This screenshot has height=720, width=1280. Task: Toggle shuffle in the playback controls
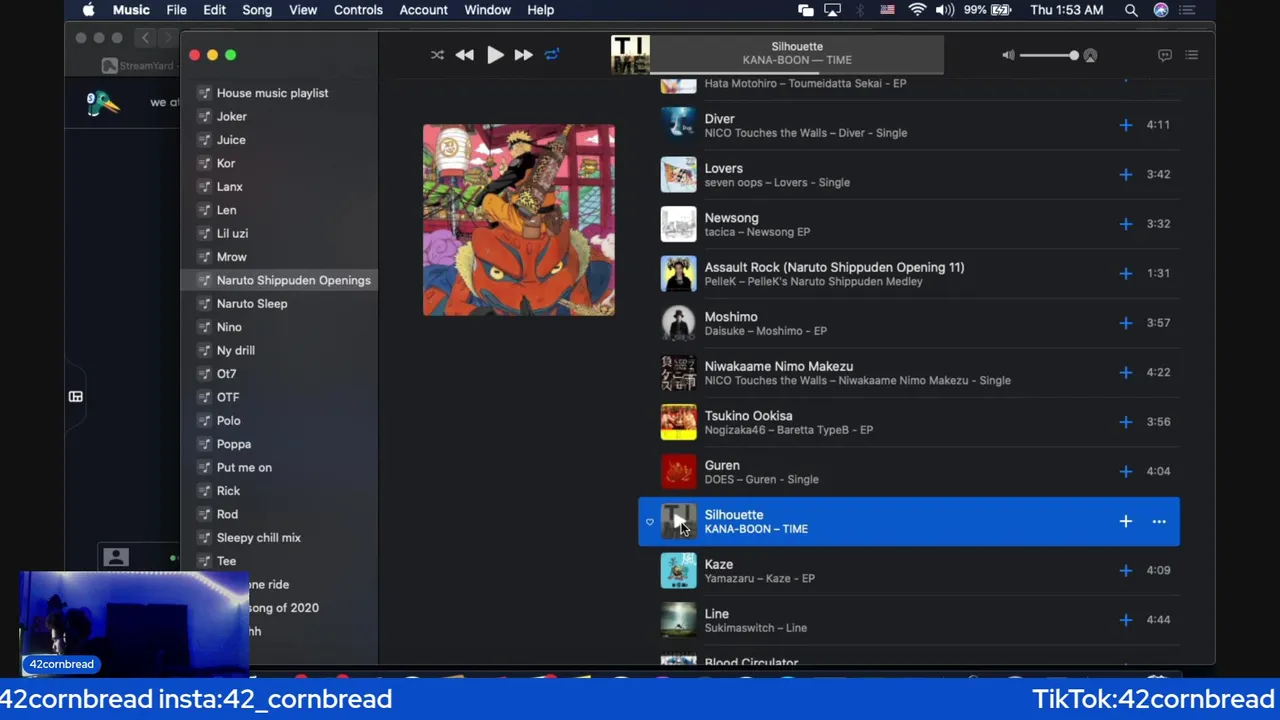[437, 55]
